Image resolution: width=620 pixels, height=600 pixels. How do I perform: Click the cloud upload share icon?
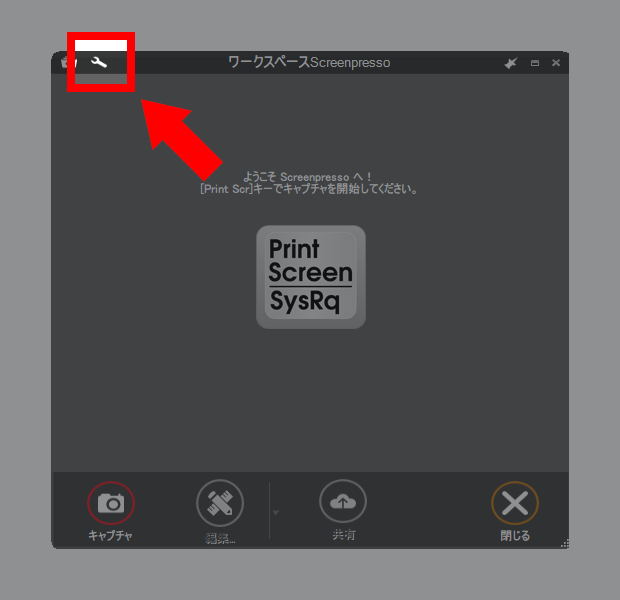tap(343, 502)
